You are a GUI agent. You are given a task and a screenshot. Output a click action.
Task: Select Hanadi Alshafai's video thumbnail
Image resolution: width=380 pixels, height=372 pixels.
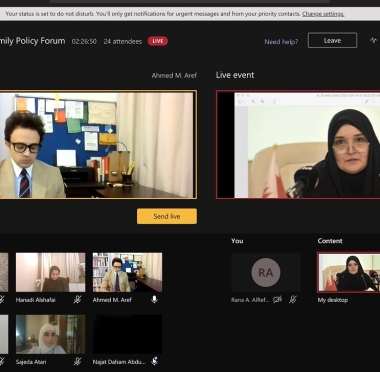tap(51, 272)
